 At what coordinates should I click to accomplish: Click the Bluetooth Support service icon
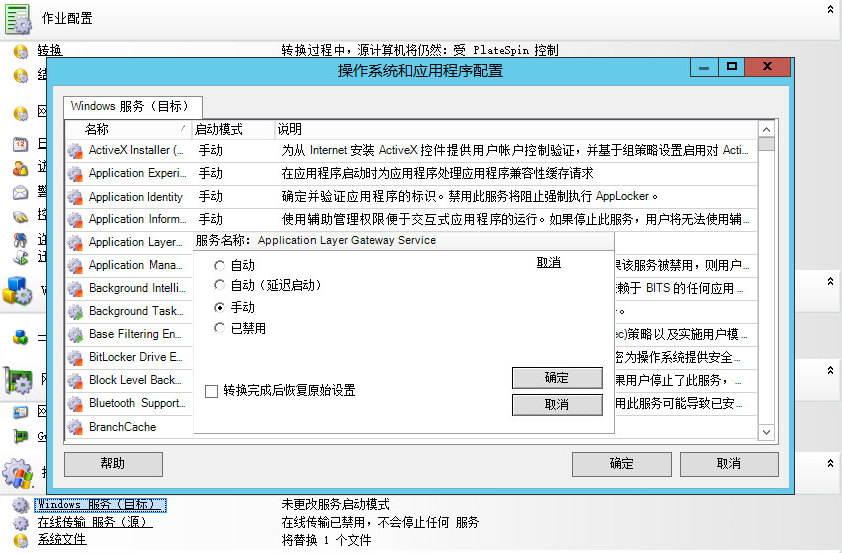point(75,404)
